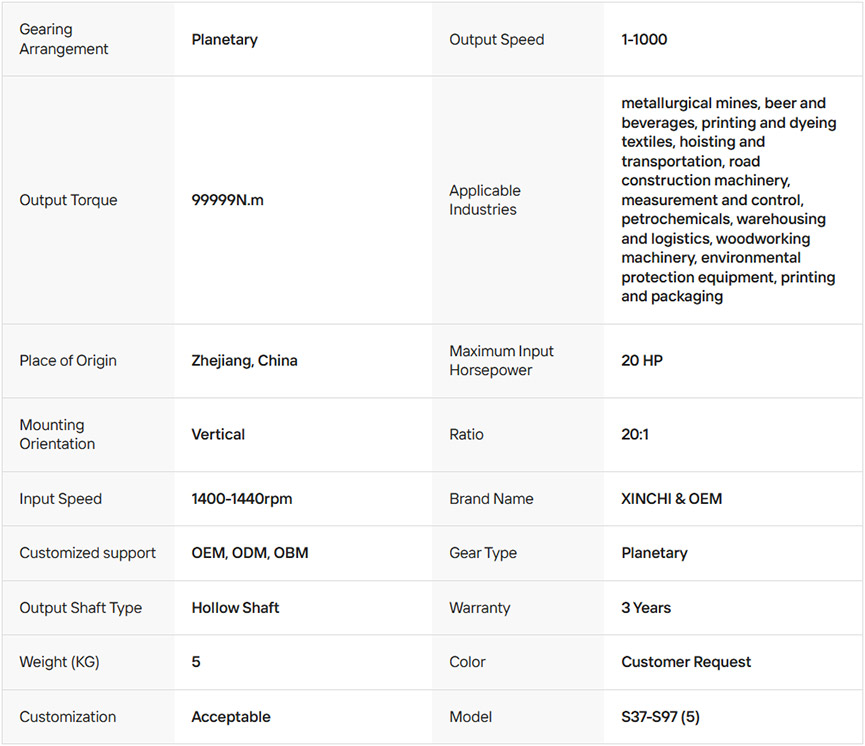
Task: Click the 1400-1440rpm input speed value
Action: pyautogui.click(x=242, y=499)
